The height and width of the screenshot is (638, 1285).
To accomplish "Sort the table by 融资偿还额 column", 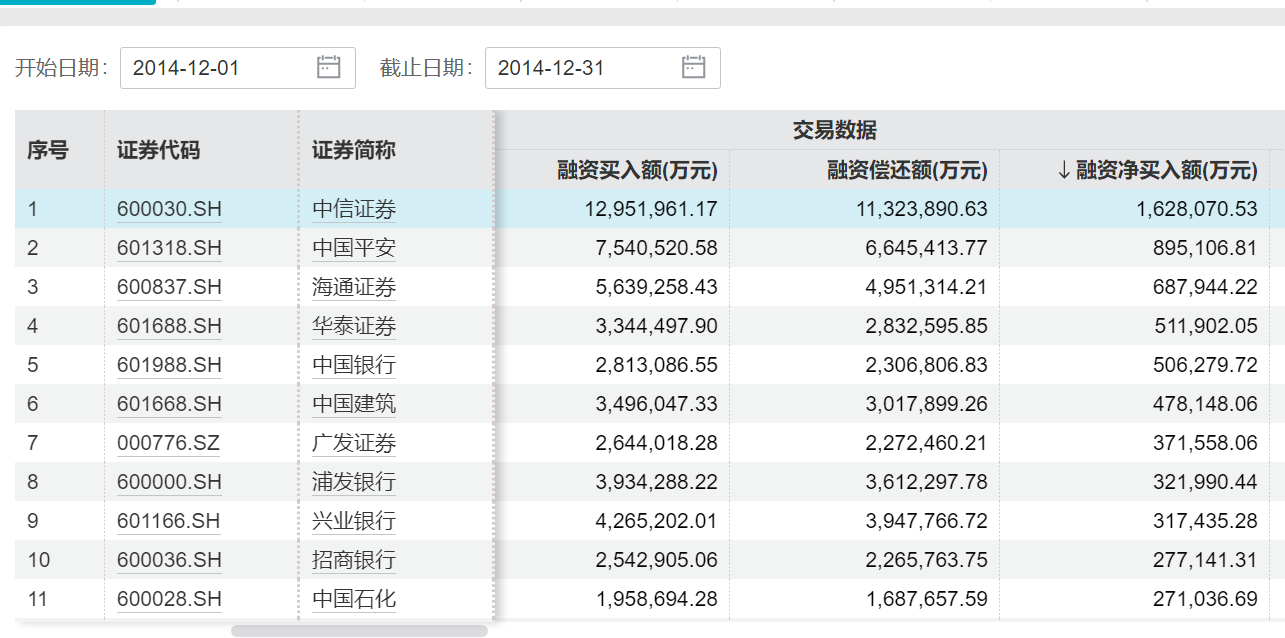I will tap(906, 171).
